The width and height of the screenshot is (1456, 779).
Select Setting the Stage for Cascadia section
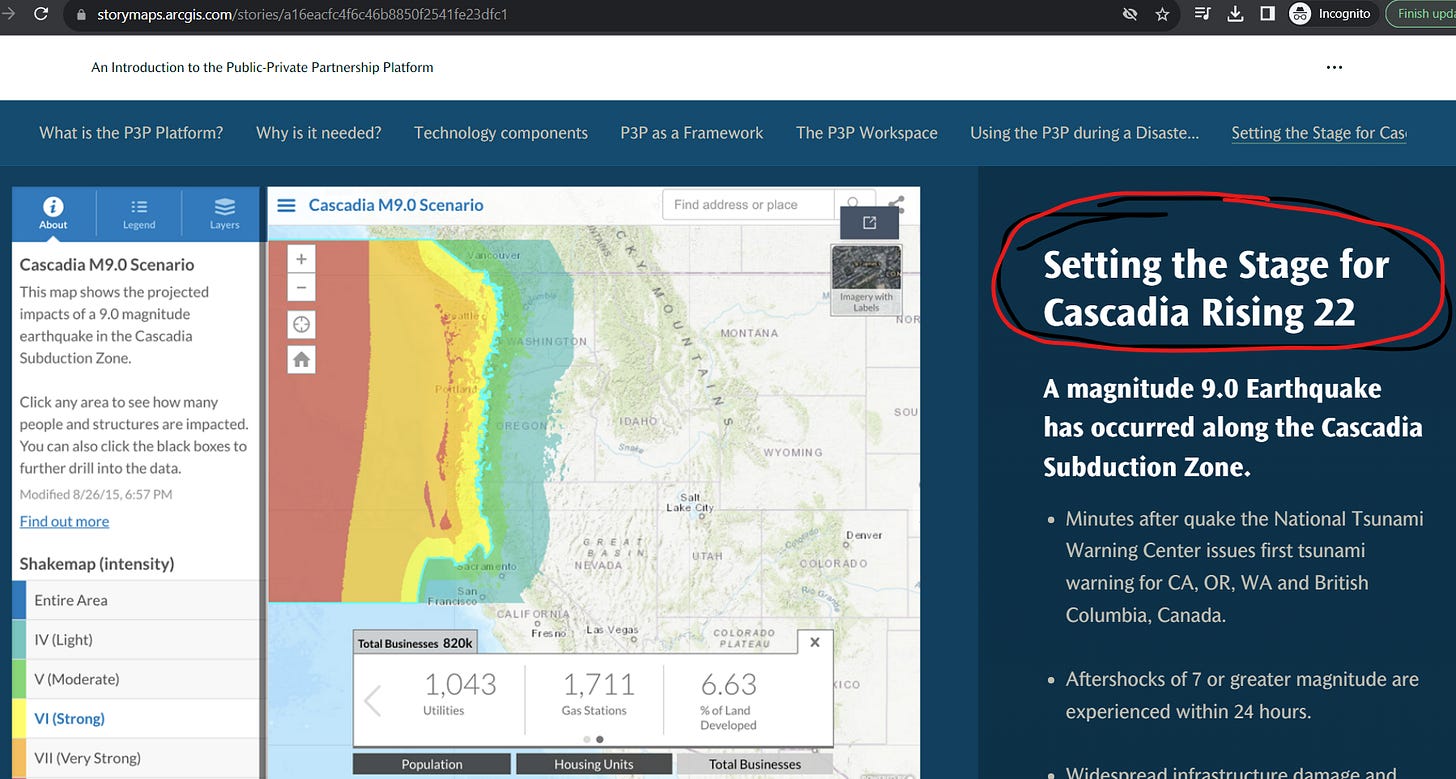[x=1319, y=132]
